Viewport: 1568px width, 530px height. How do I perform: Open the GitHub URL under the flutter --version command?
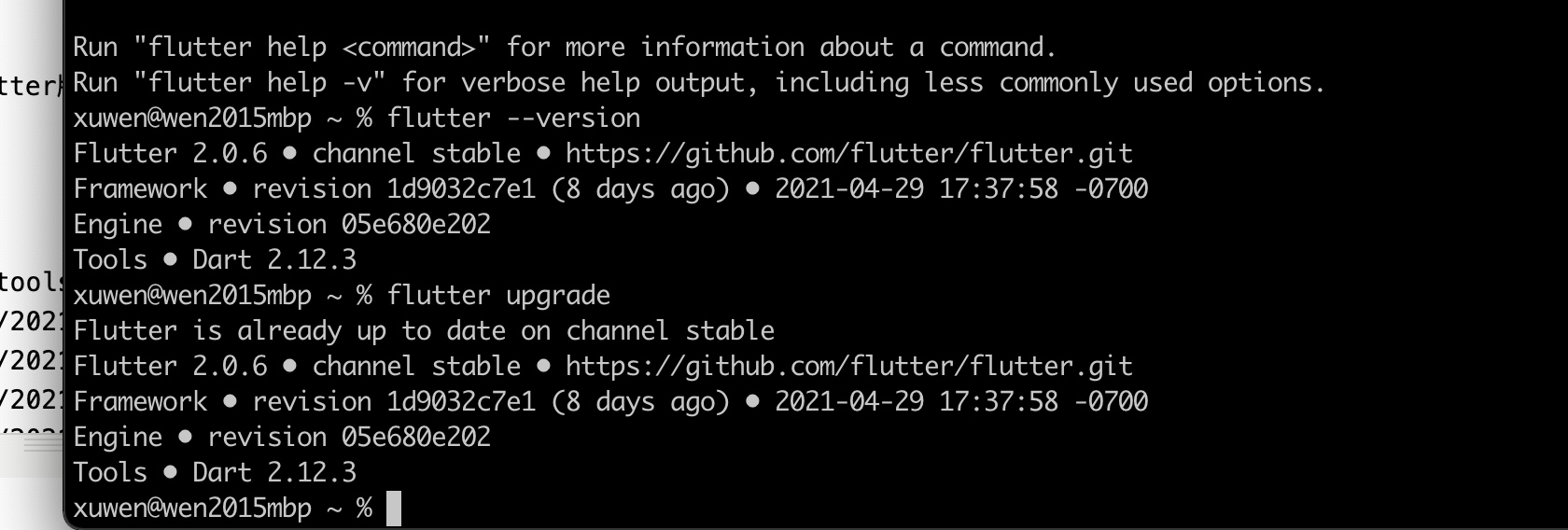tap(848, 153)
